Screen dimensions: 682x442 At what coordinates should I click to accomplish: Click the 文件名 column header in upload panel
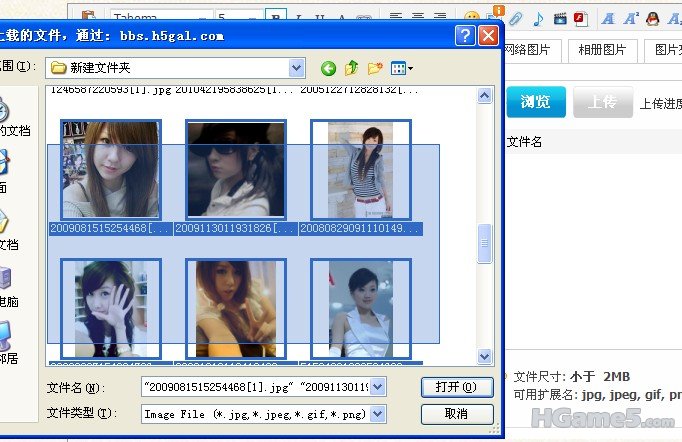click(x=524, y=142)
